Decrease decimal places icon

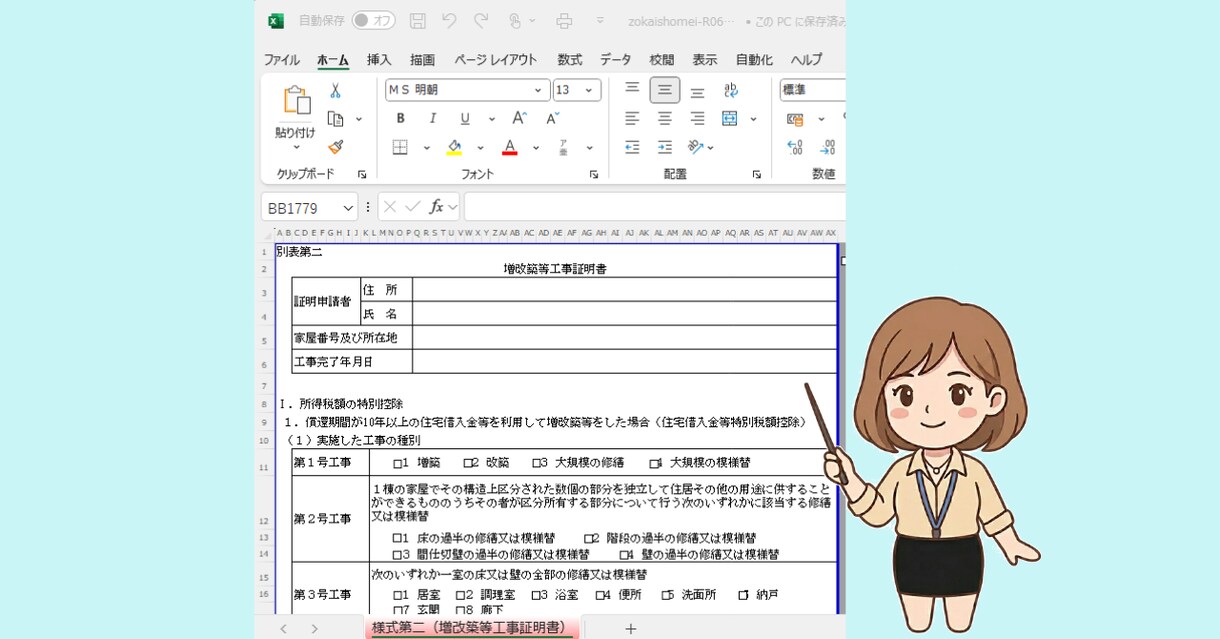(827, 147)
